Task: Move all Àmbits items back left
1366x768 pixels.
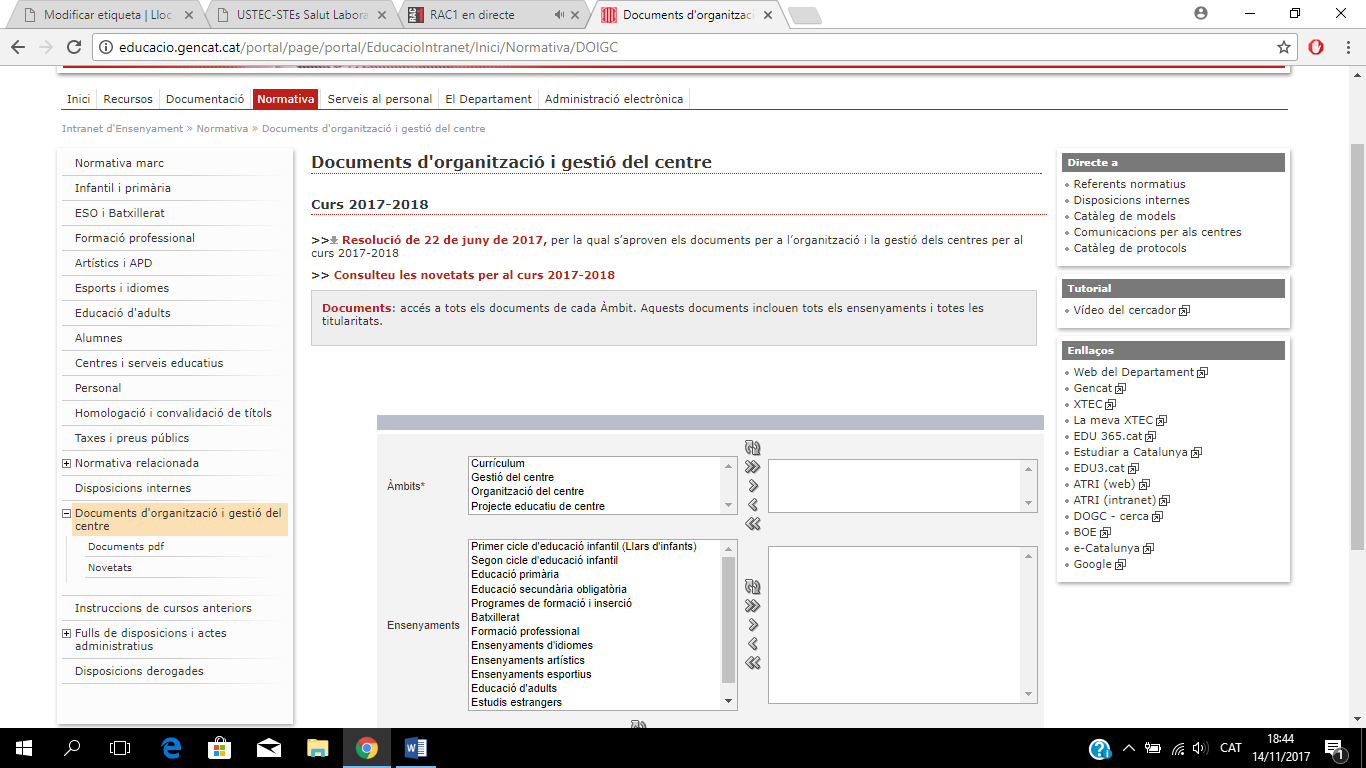Action: click(753, 524)
